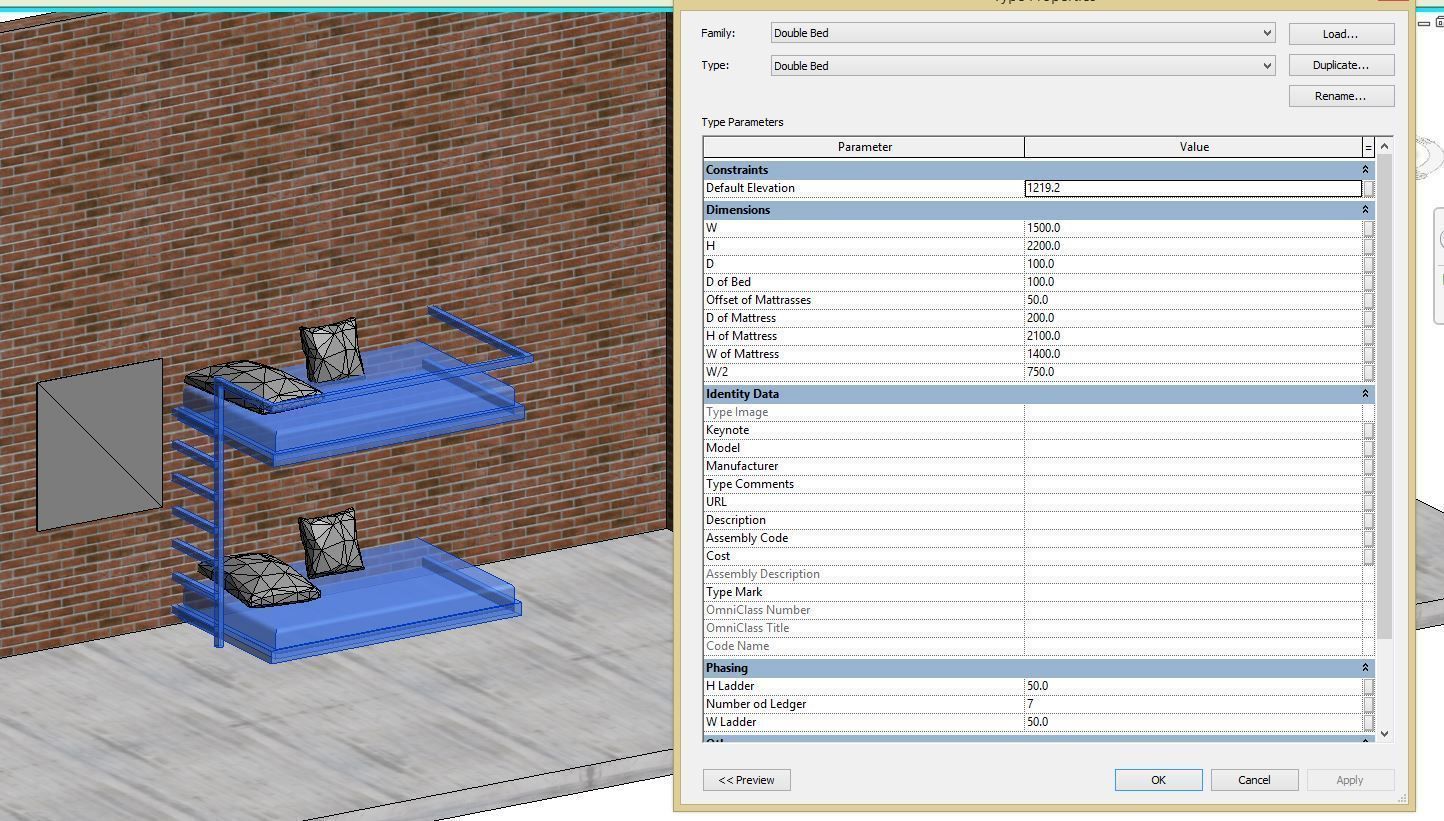Click the Rename button
This screenshot has height=821, width=1444.
pos(1340,96)
